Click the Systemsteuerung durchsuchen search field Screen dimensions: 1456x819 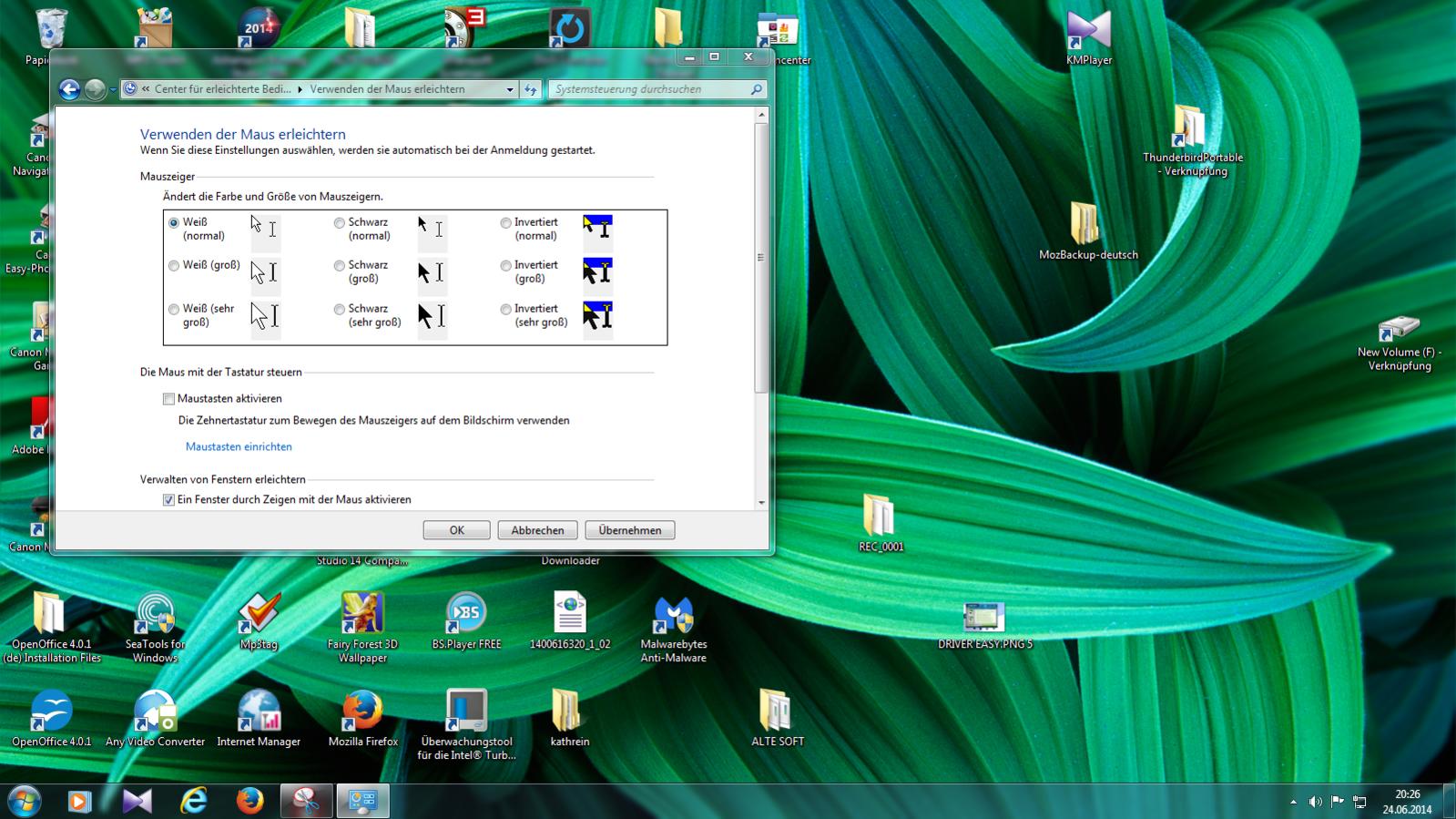click(650, 89)
